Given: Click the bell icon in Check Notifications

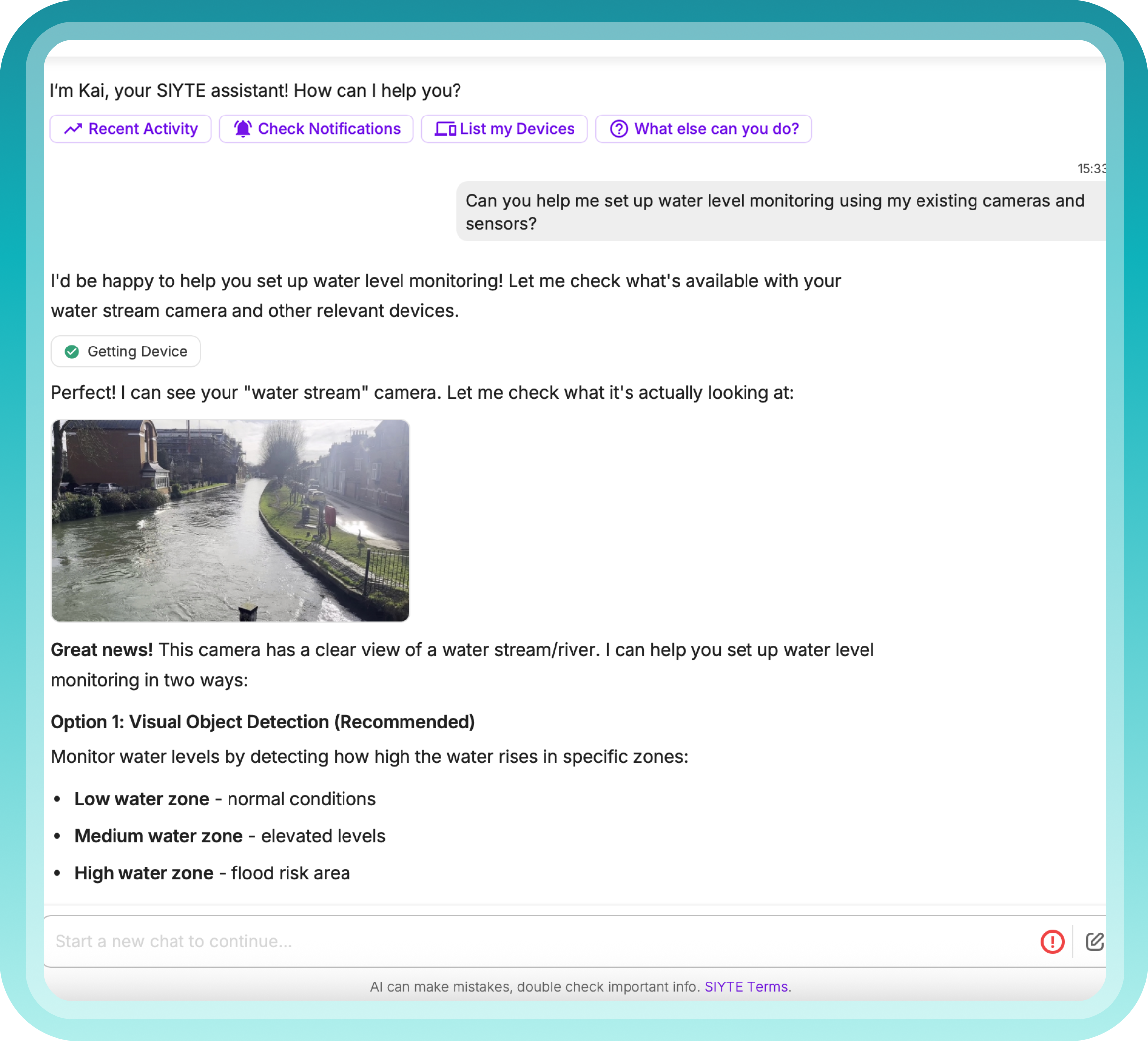Looking at the screenshot, I should pyautogui.click(x=242, y=129).
